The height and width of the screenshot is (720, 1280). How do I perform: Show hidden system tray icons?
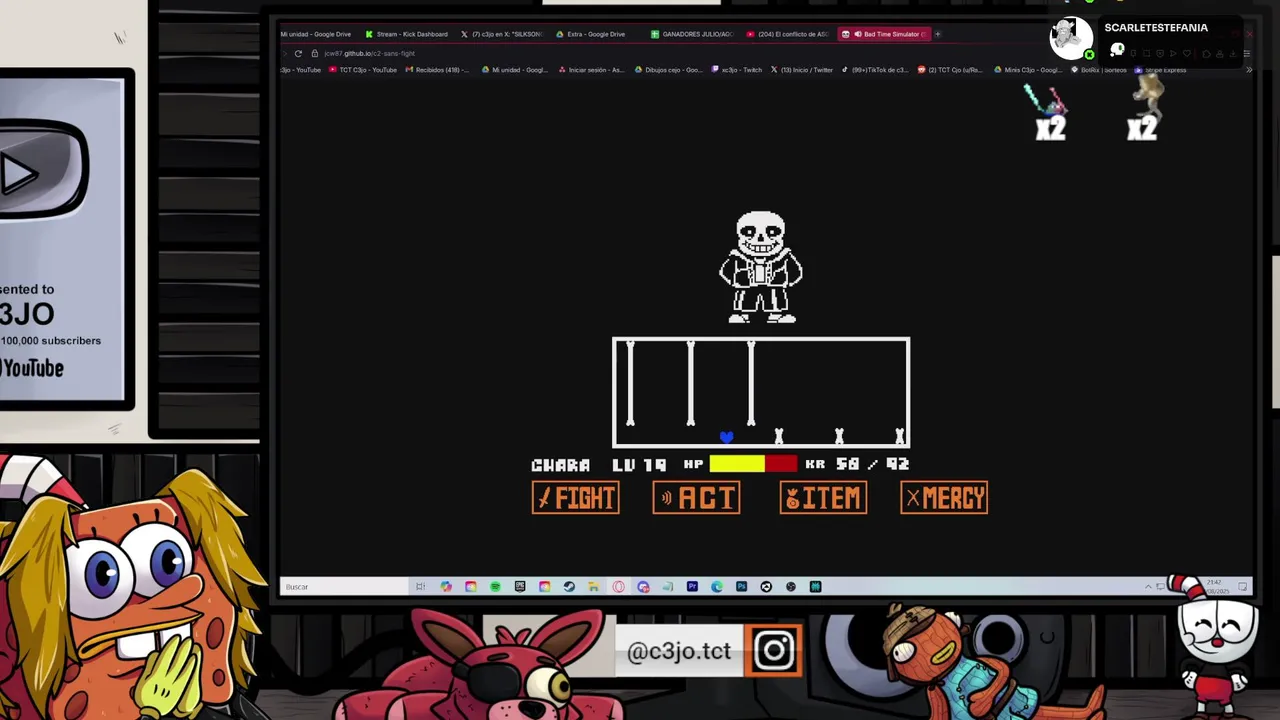point(1148,587)
